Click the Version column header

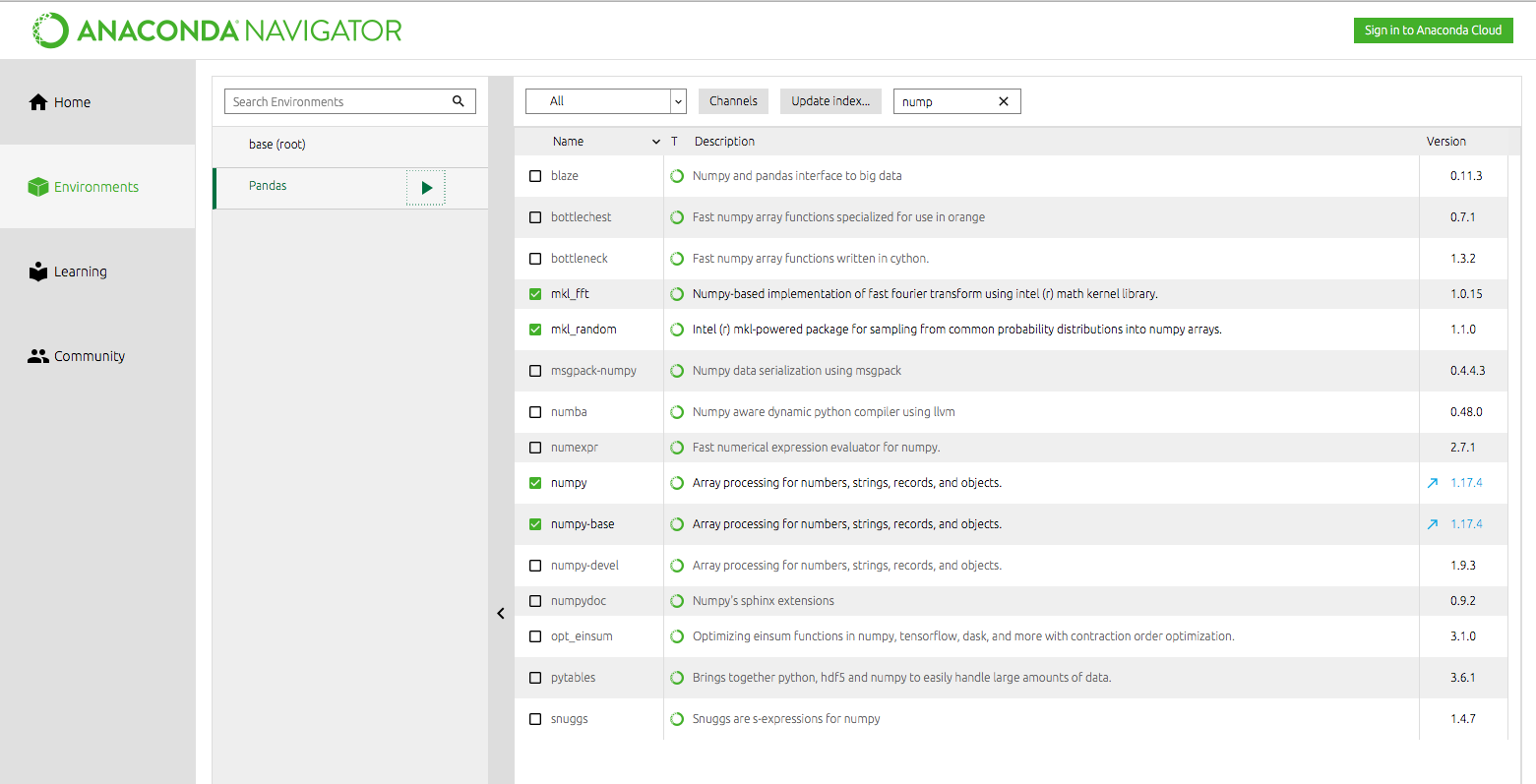pyautogui.click(x=1446, y=142)
